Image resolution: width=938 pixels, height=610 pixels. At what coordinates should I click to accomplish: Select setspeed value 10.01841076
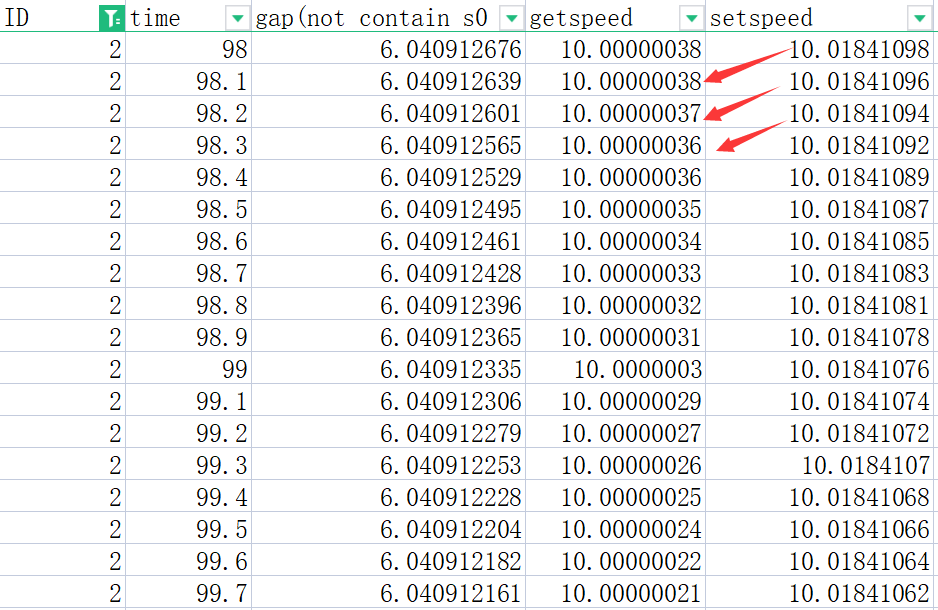(x=820, y=368)
